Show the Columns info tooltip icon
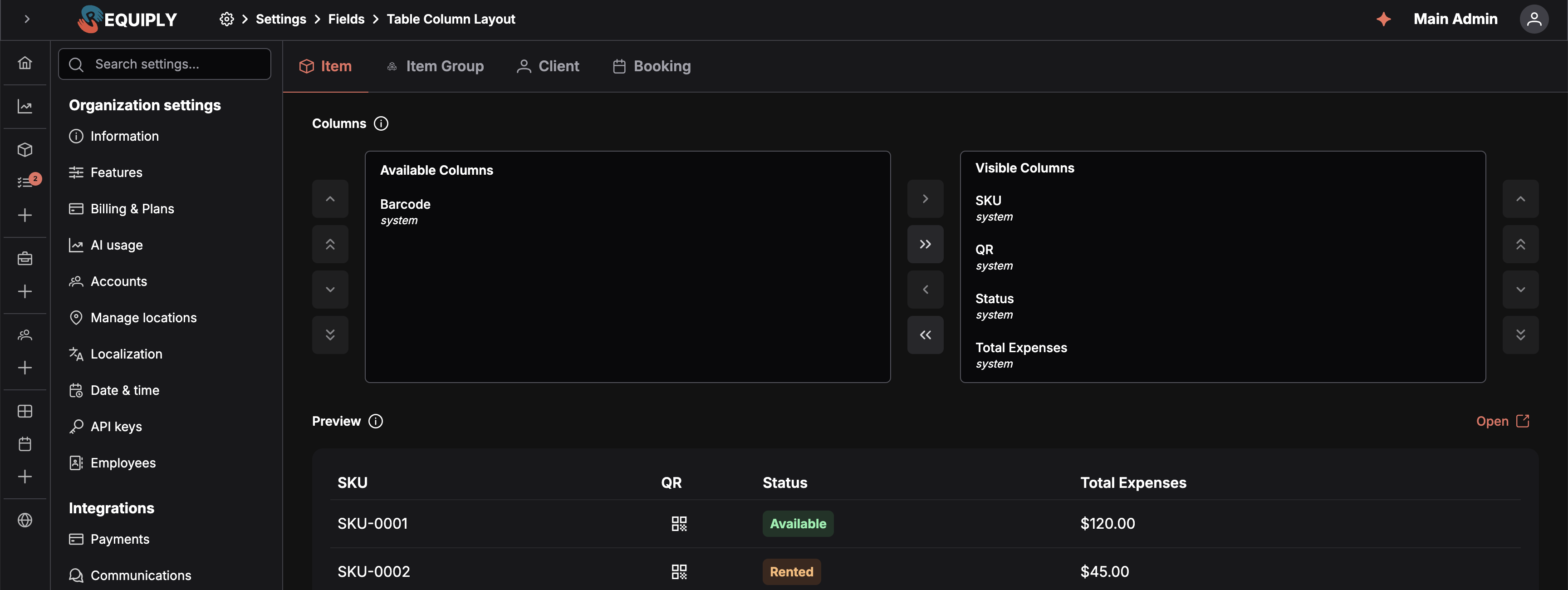This screenshot has width=1568, height=590. (x=381, y=123)
